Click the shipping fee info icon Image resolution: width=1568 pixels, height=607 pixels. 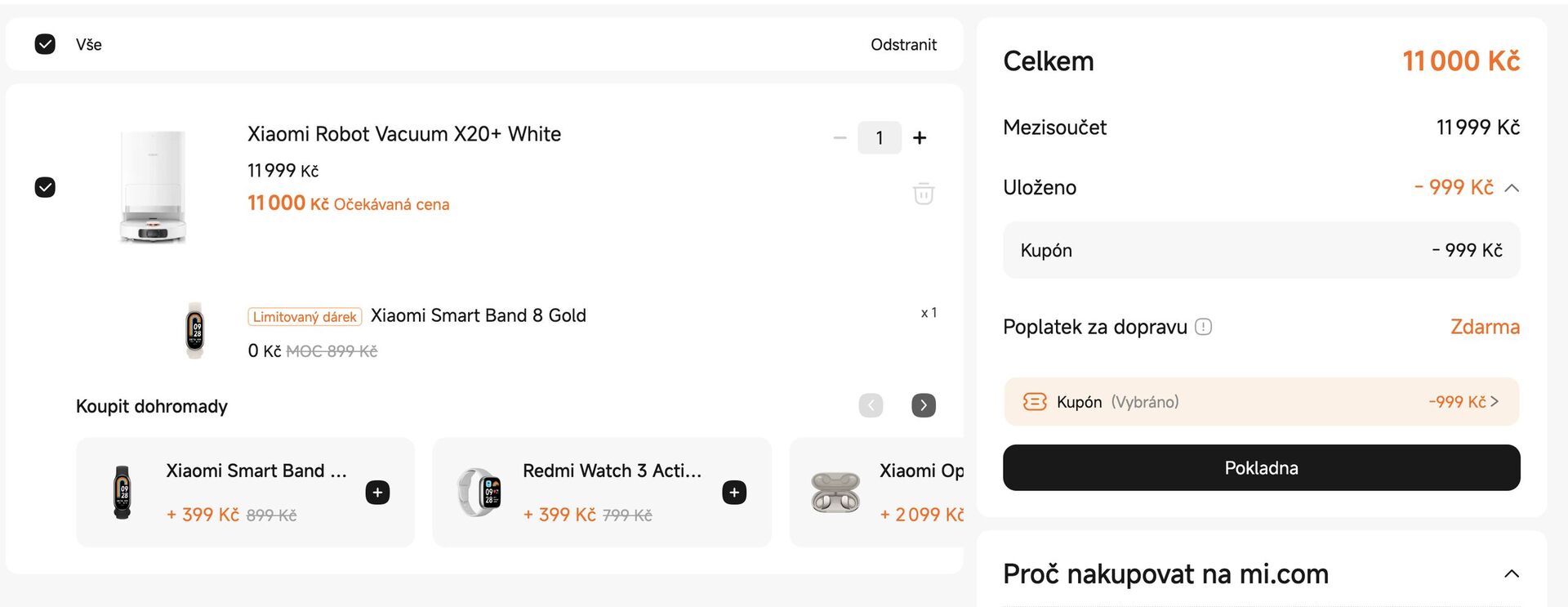[1203, 327]
